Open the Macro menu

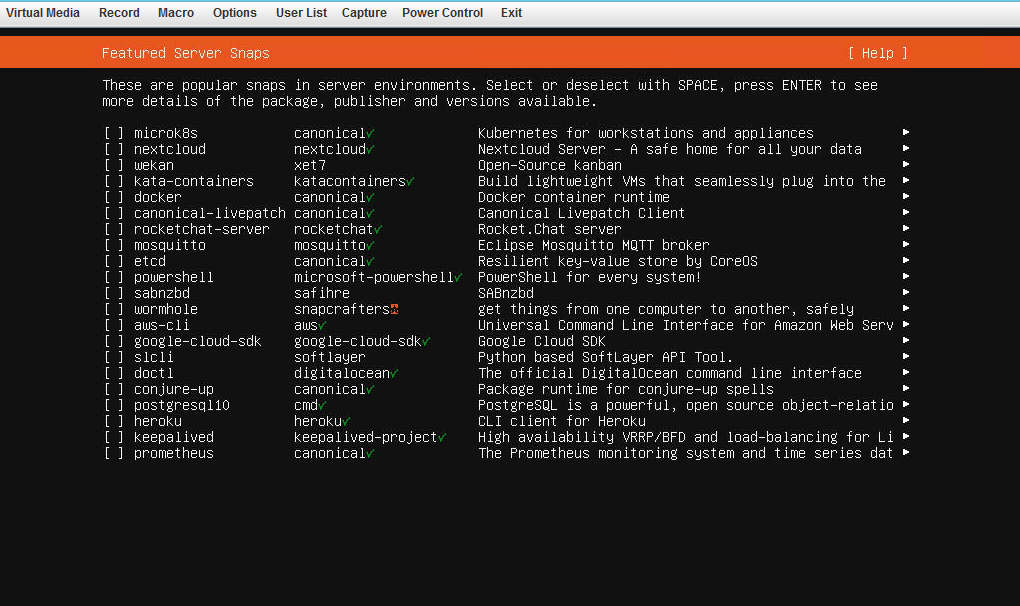[176, 12]
